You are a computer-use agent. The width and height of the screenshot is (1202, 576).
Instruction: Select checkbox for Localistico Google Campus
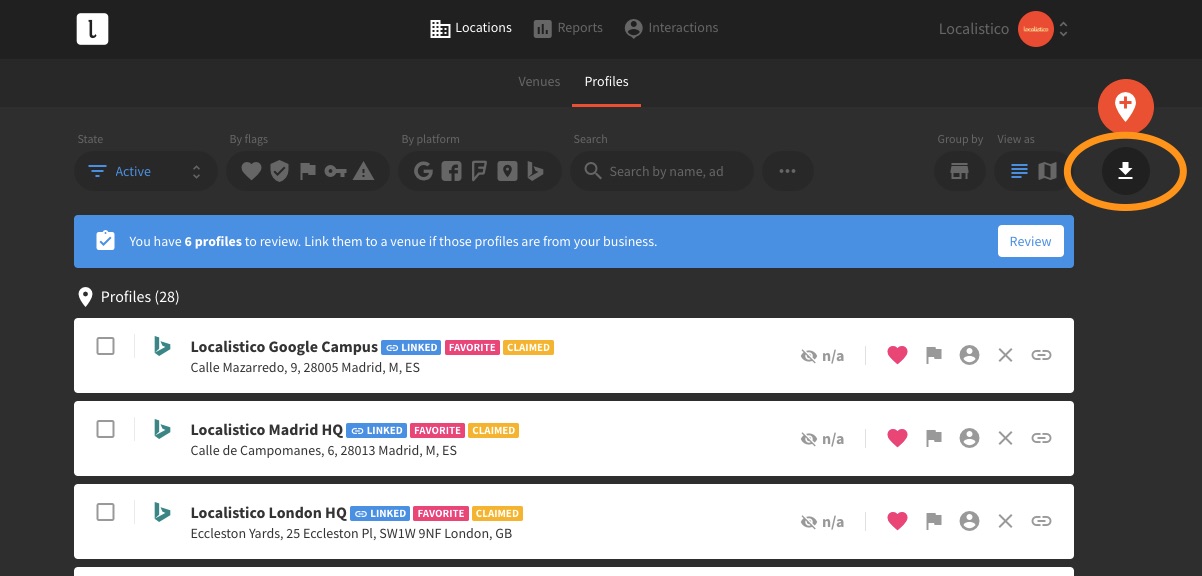[x=105, y=346]
